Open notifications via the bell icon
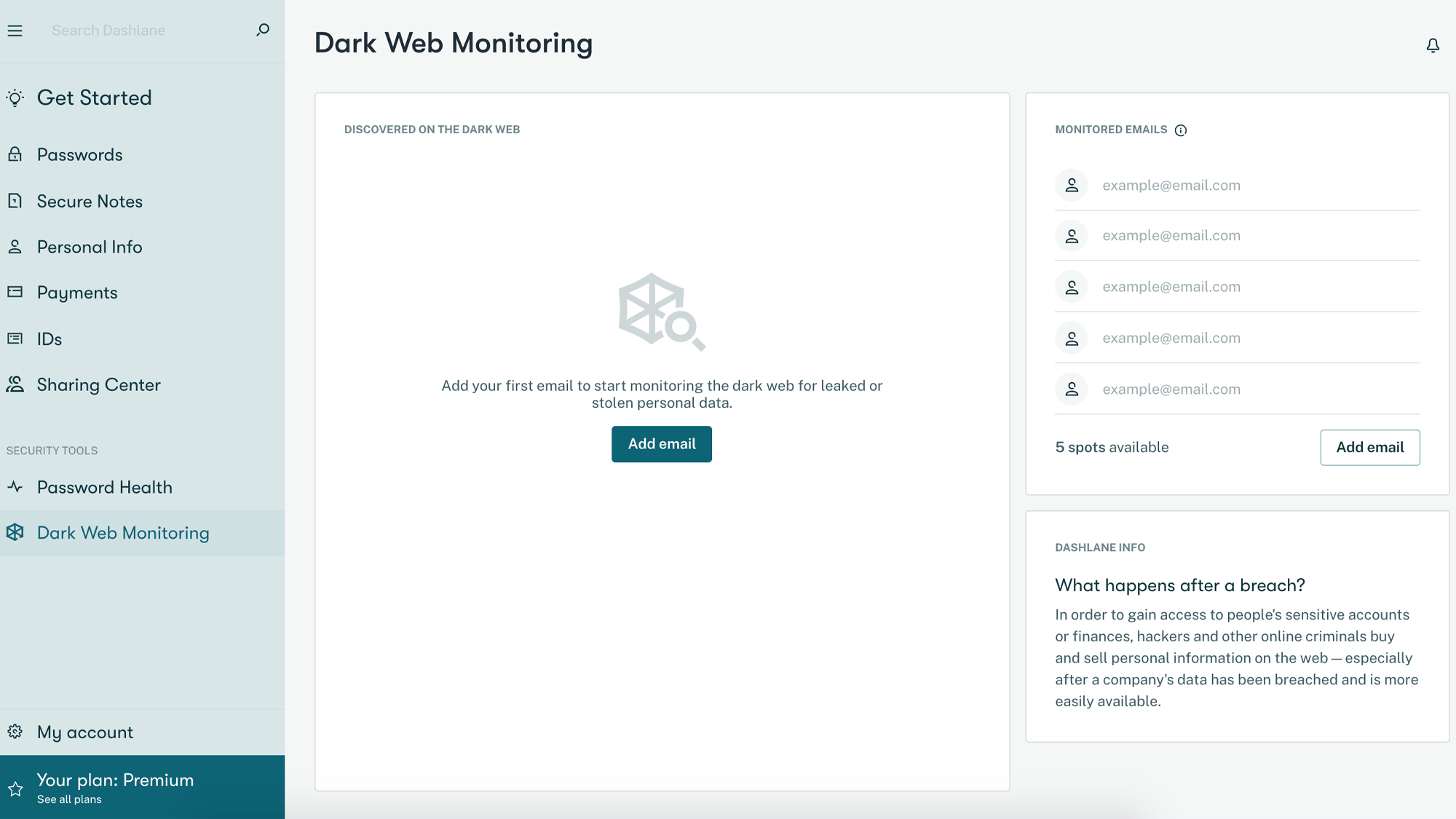 [1433, 45]
